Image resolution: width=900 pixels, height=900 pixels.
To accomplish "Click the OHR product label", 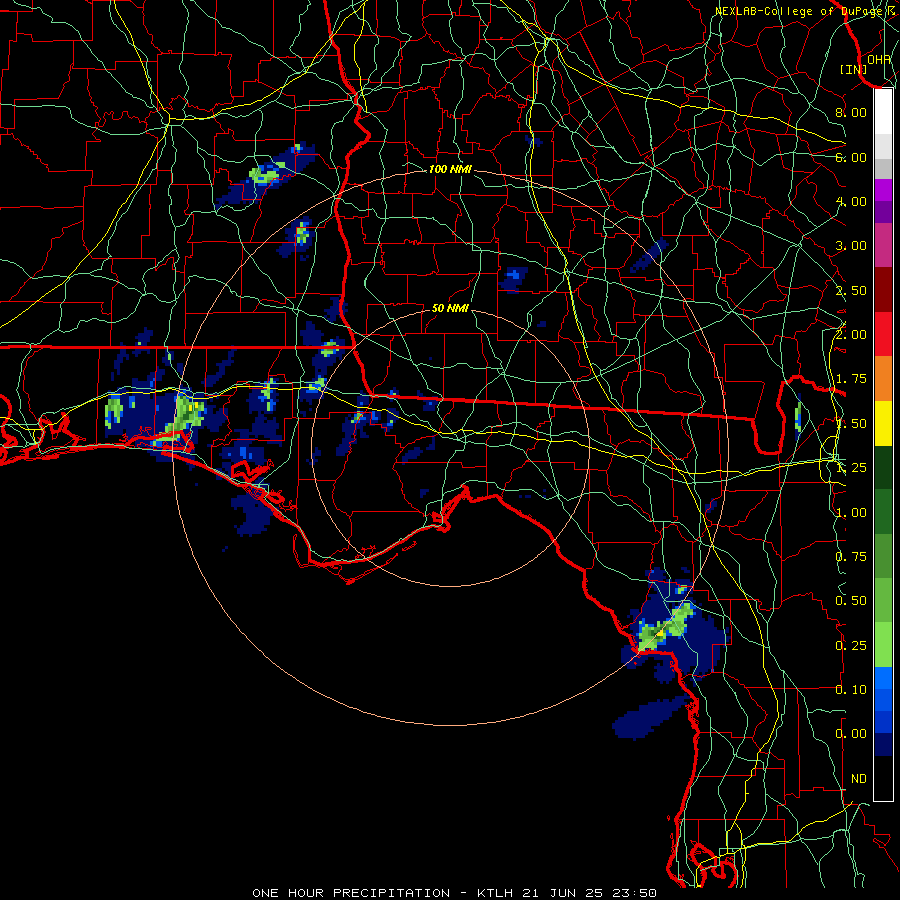I will click(879, 59).
